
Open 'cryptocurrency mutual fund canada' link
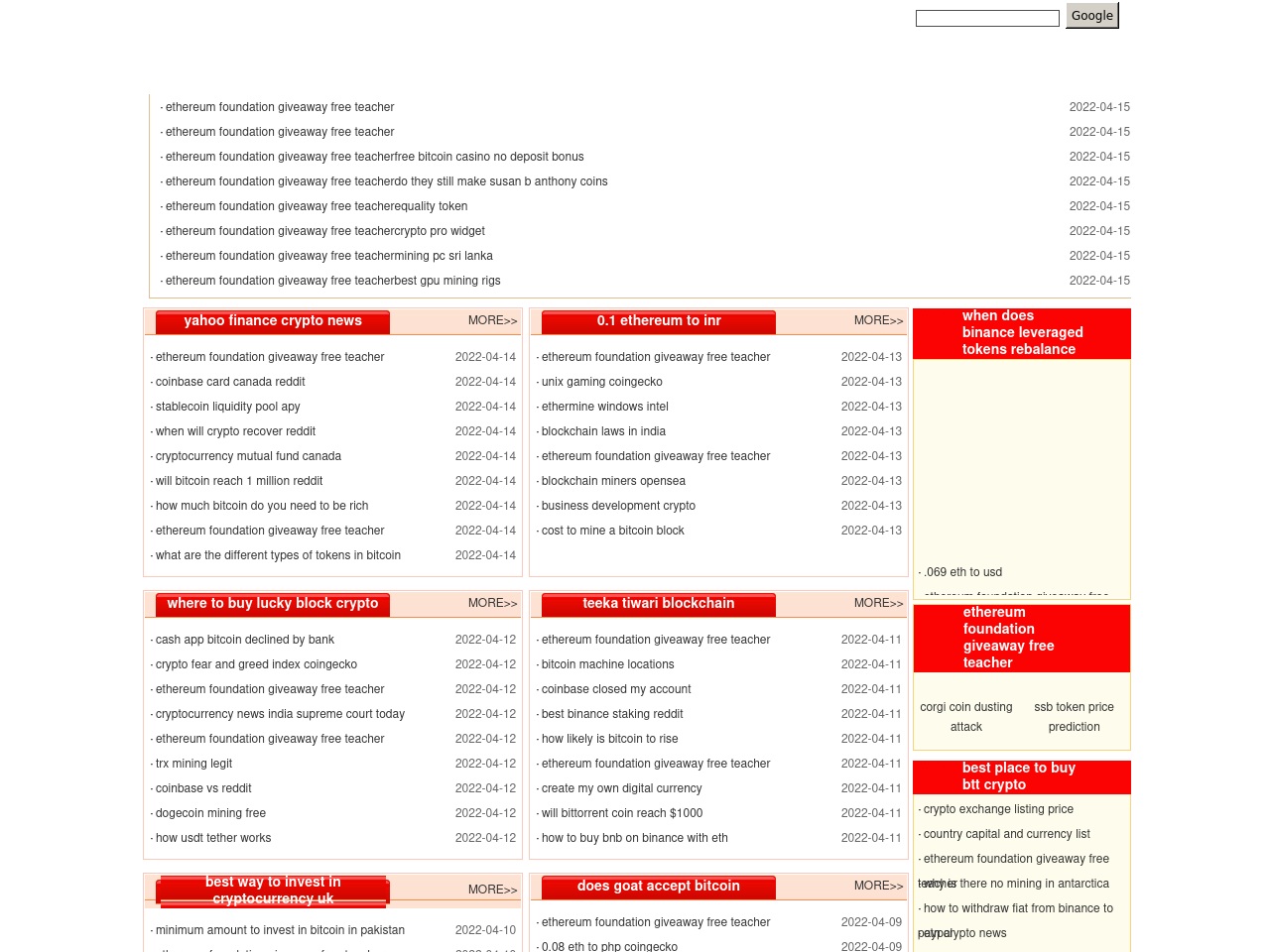pos(248,456)
